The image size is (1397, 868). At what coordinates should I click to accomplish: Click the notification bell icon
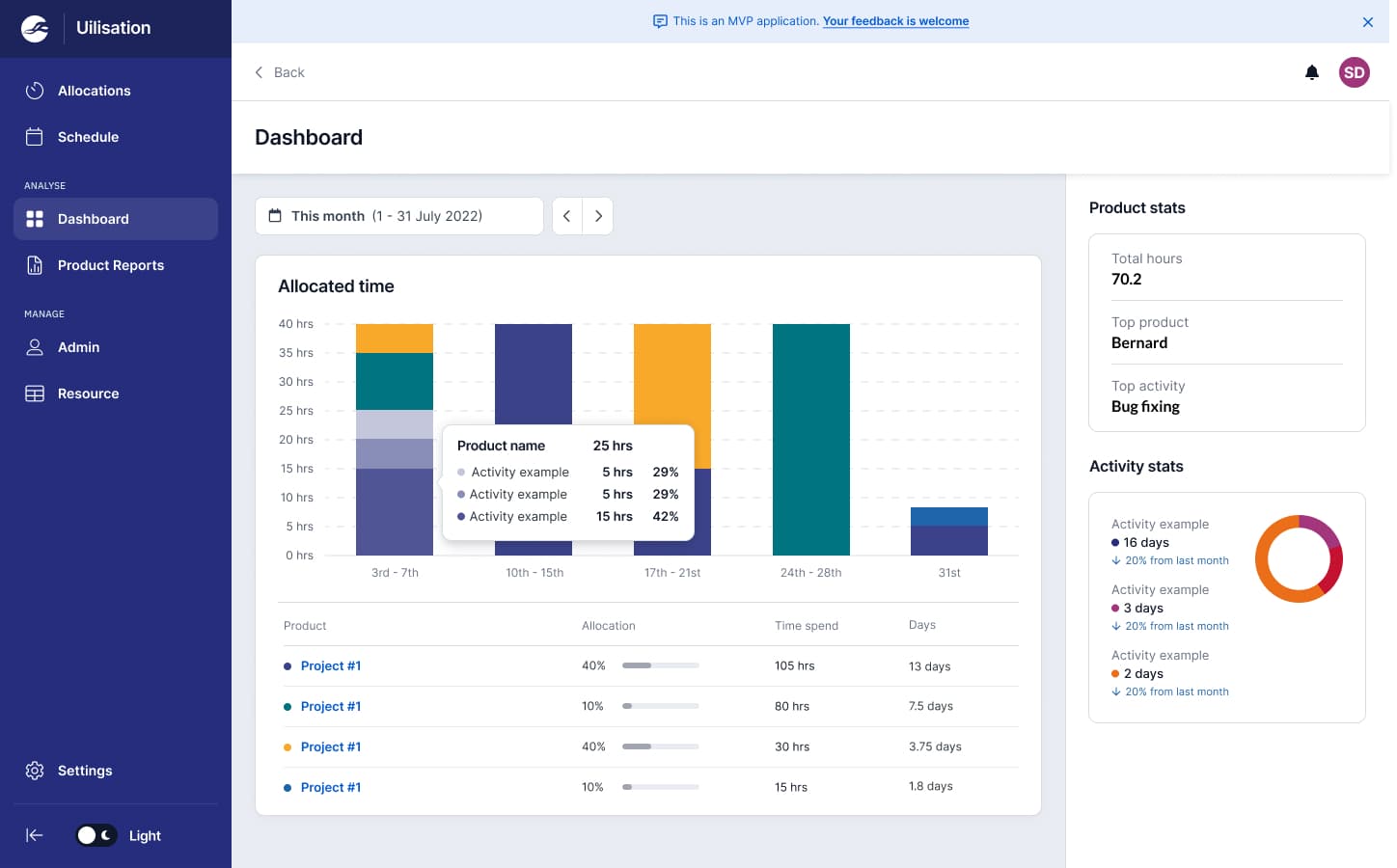(1312, 72)
